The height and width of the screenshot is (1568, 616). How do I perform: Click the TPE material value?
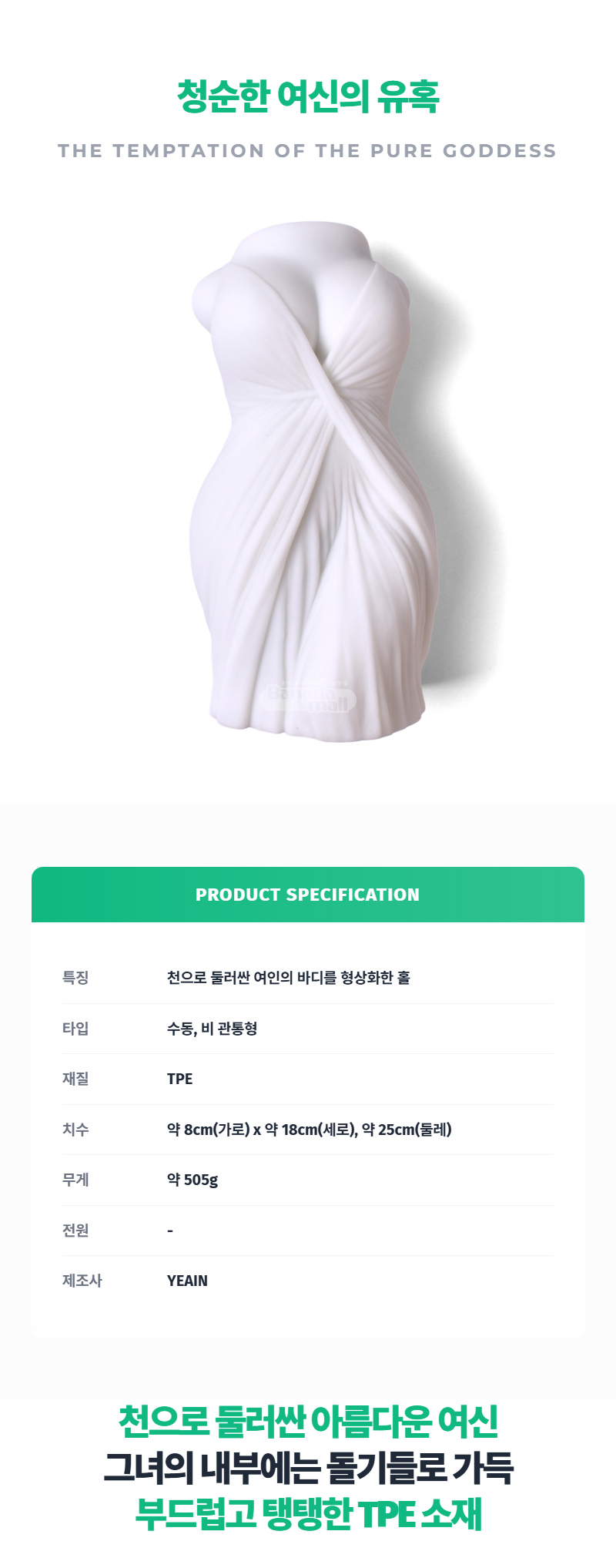tap(179, 1079)
